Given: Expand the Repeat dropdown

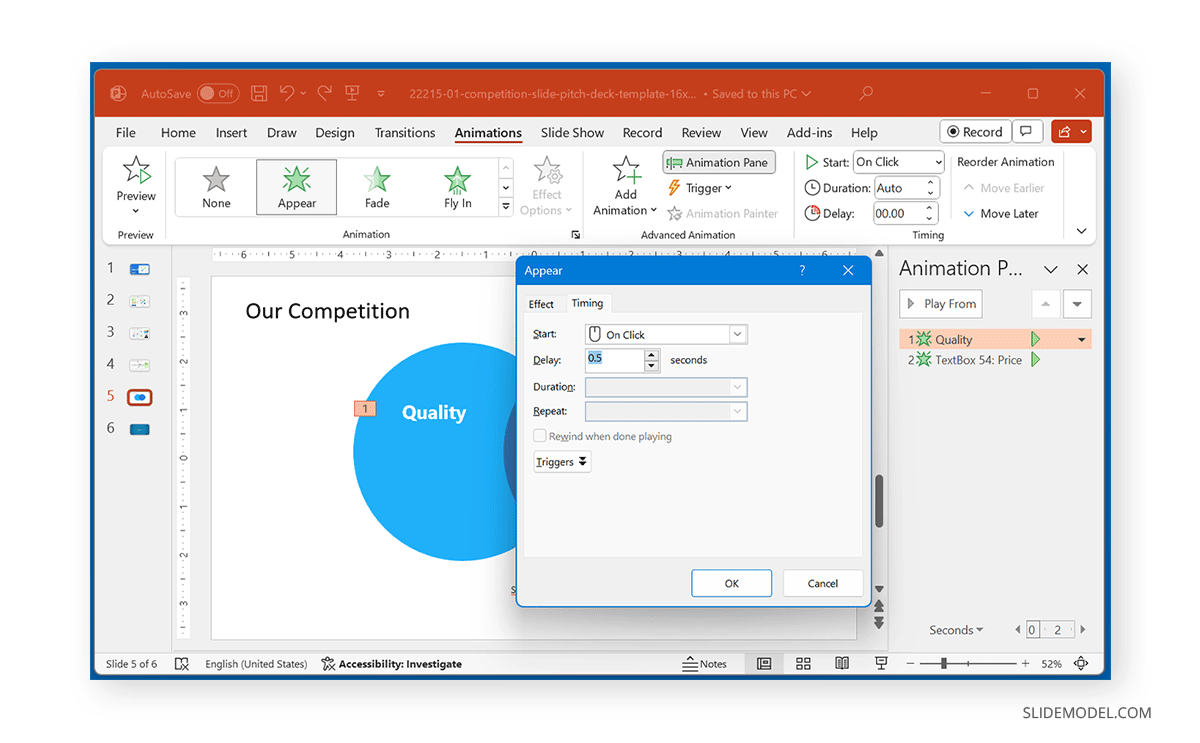Looking at the screenshot, I should [x=737, y=411].
